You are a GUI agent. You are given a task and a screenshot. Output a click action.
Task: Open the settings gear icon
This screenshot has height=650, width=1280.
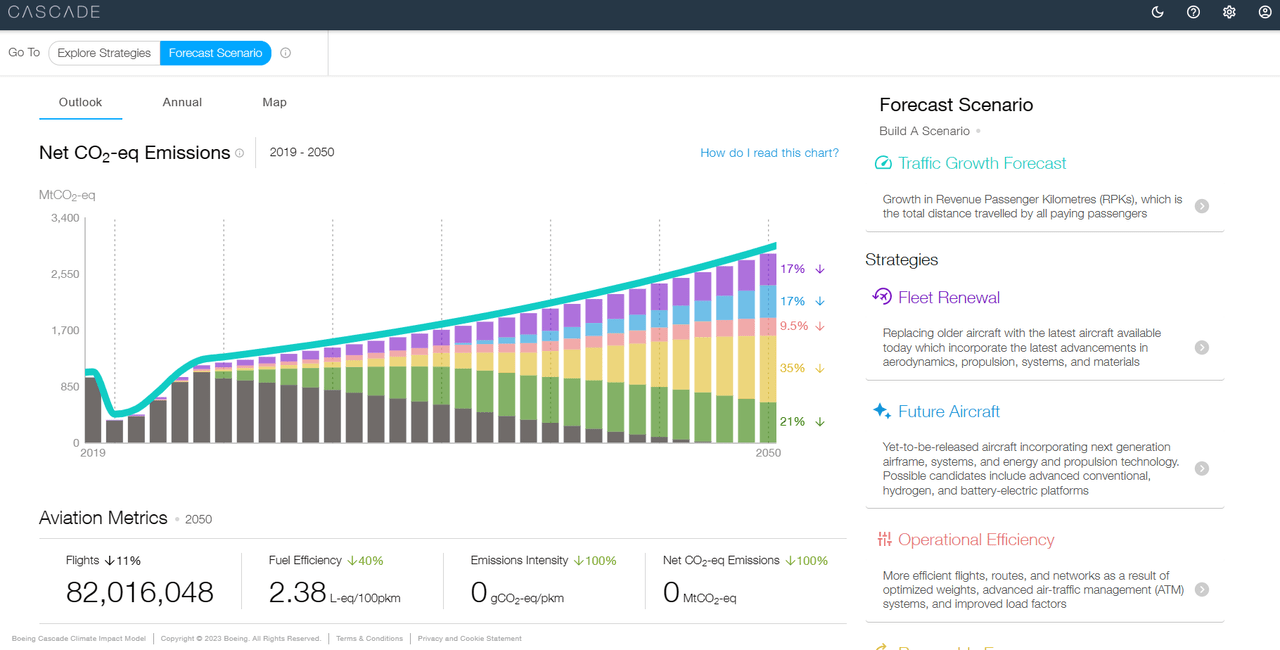tap(1229, 12)
